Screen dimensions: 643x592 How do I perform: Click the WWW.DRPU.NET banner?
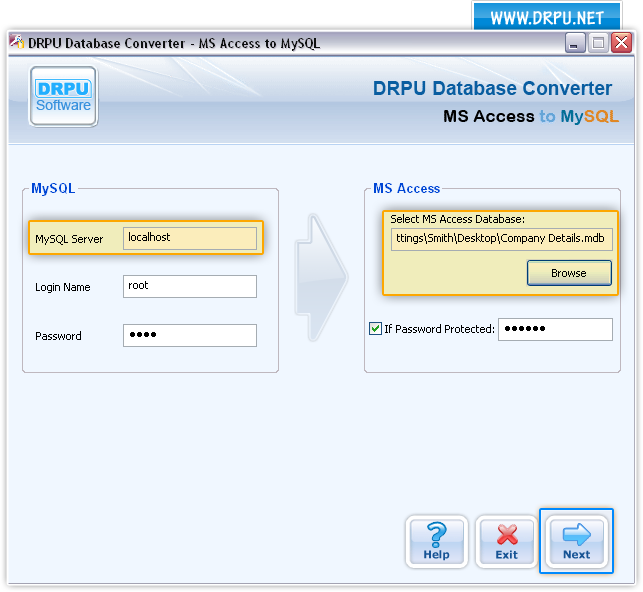547,18
